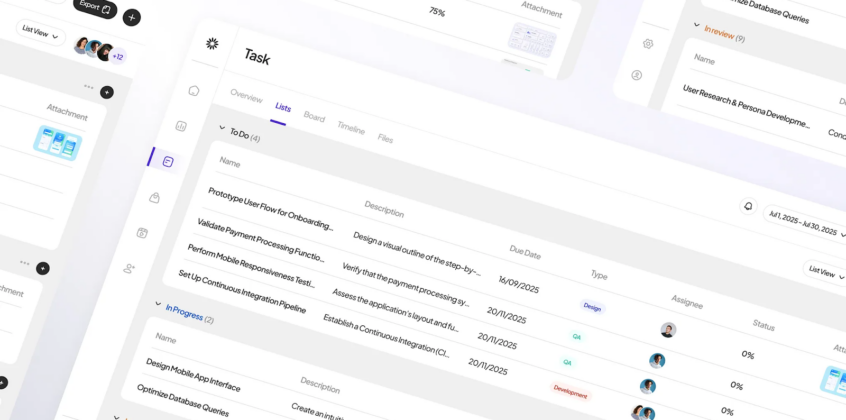Screen dimensions: 846x420
Task: Collapse the In Progress section
Action: [x=158, y=303]
